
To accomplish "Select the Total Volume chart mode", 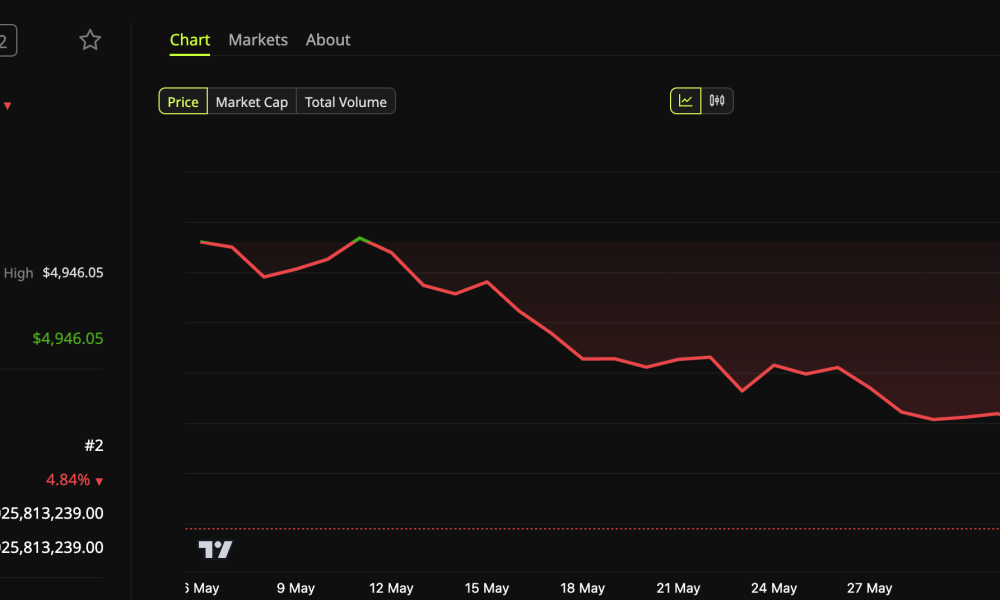I will point(346,101).
